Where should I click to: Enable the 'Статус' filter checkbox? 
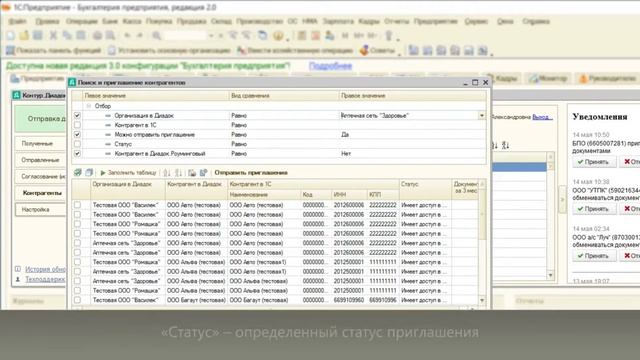[x=77, y=144]
